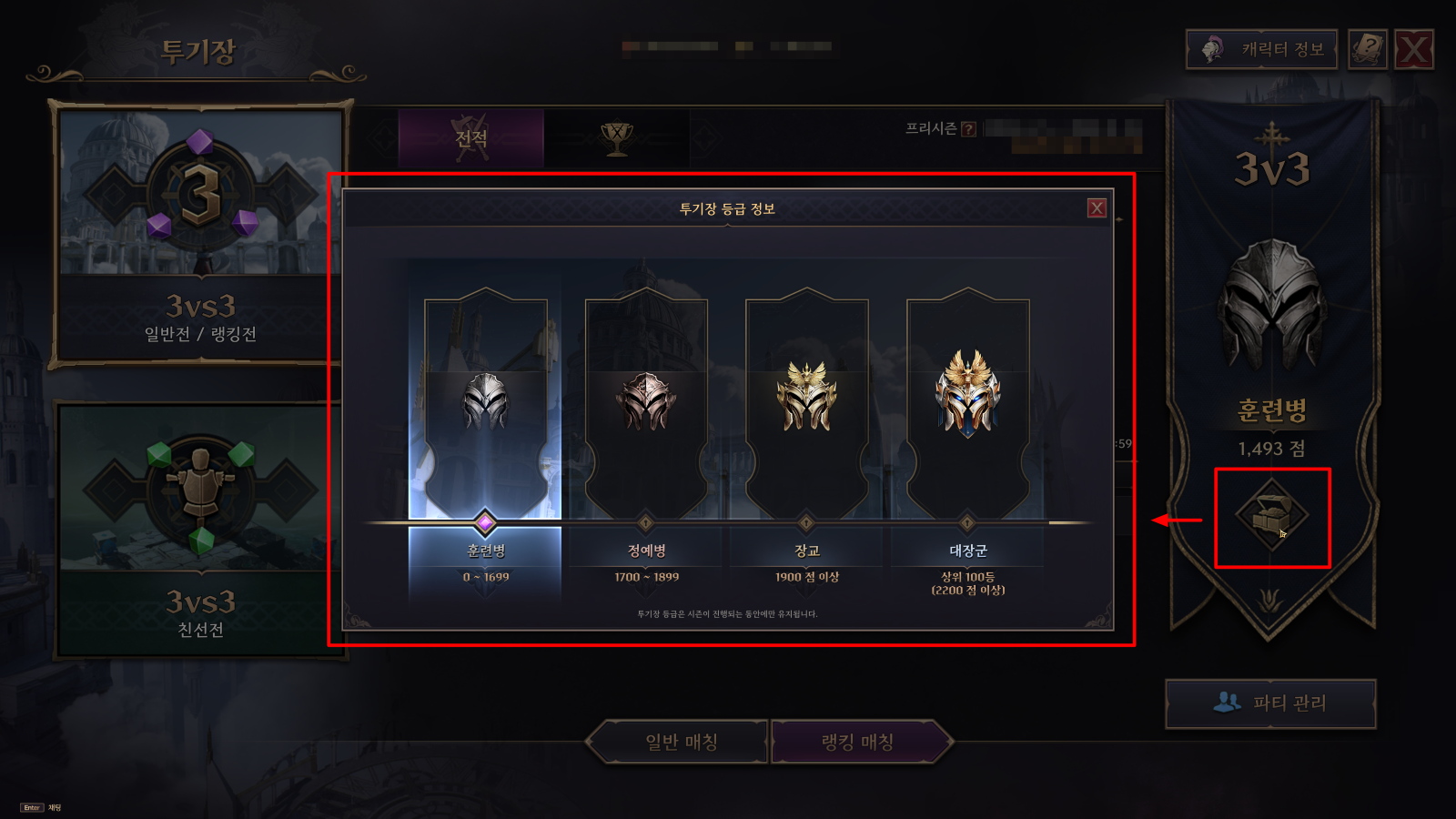
Task: Select the trophy ranking tab icon
Action: [617, 138]
